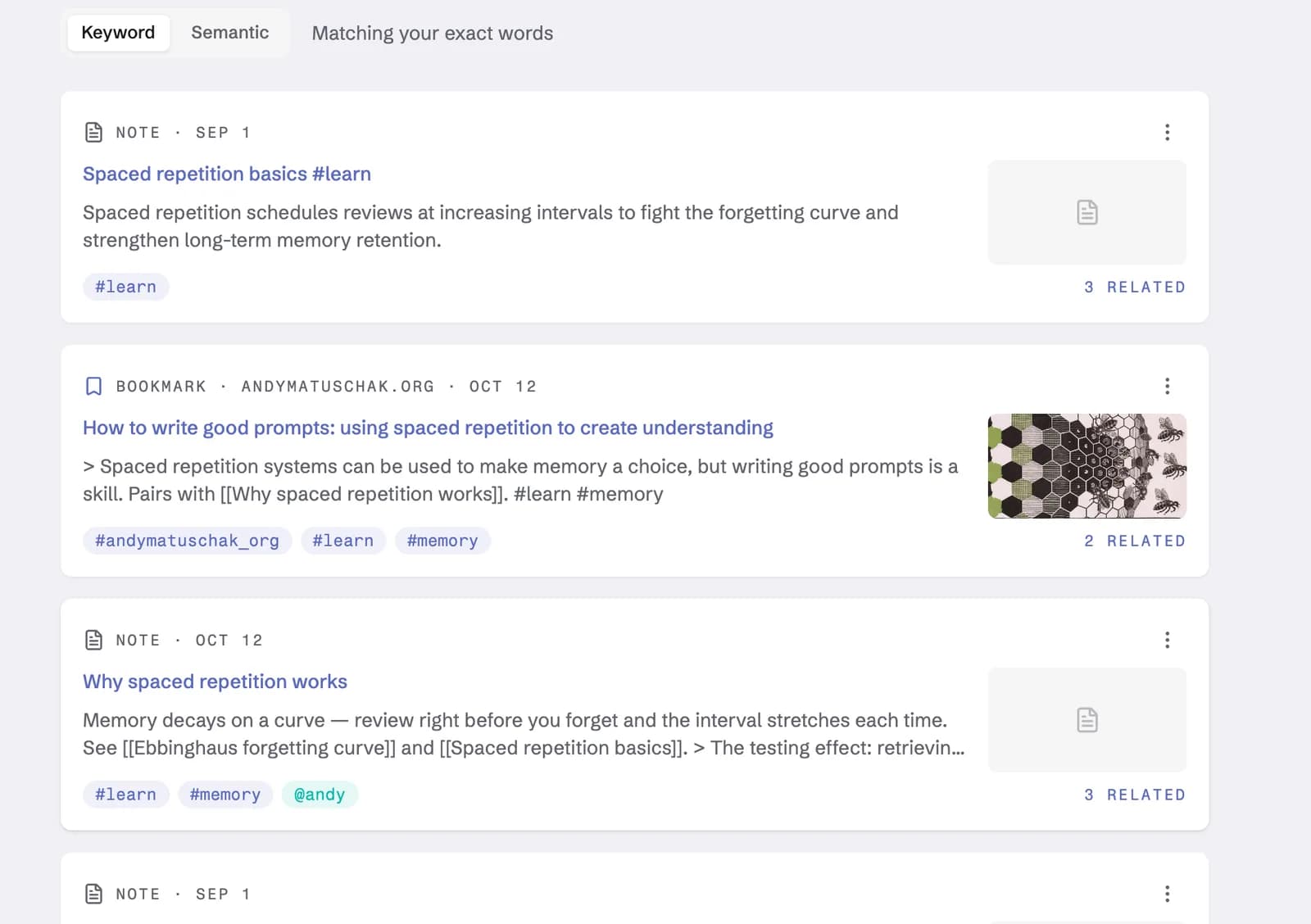Click the @andy mention tag
The width and height of the screenshot is (1311, 924).
pos(320,795)
